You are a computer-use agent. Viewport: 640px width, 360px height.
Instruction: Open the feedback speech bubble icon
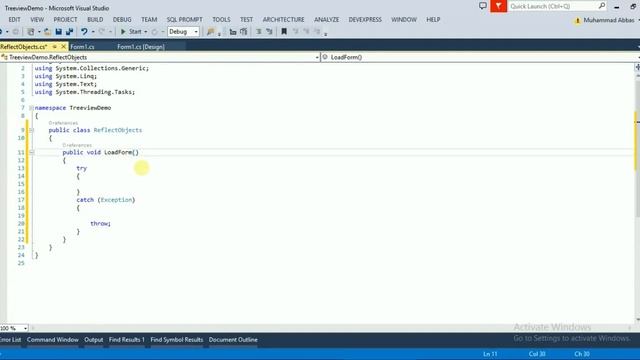coord(483,6)
